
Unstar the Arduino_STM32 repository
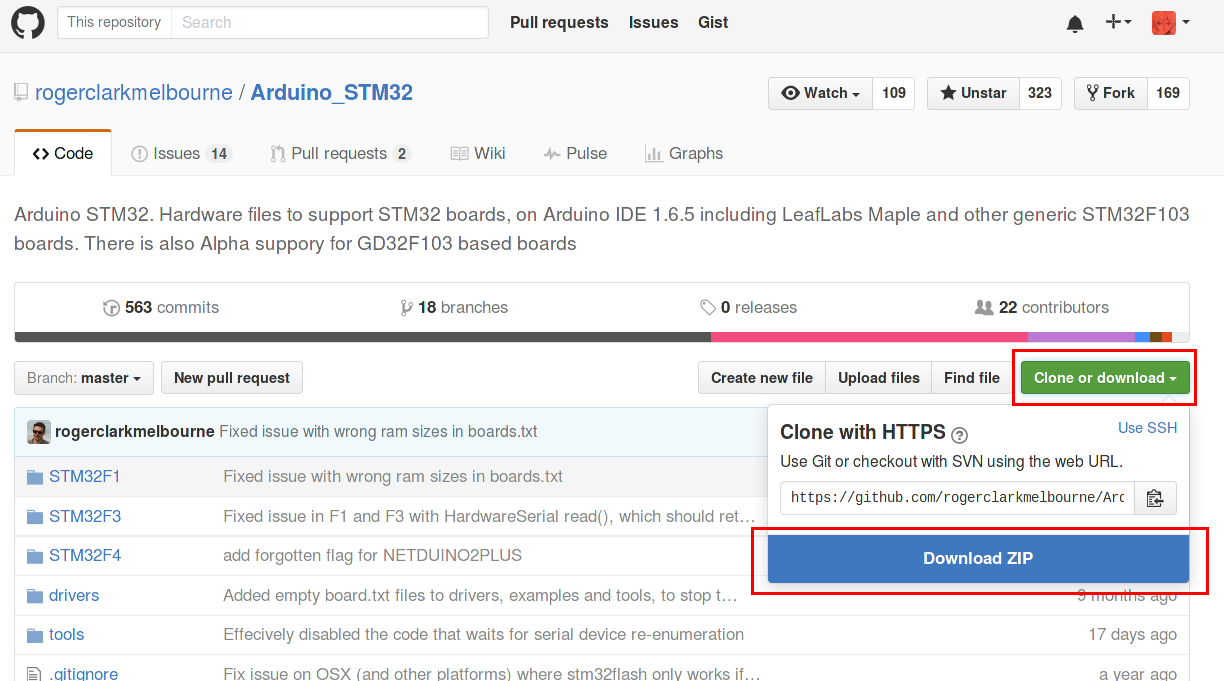point(973,93)
